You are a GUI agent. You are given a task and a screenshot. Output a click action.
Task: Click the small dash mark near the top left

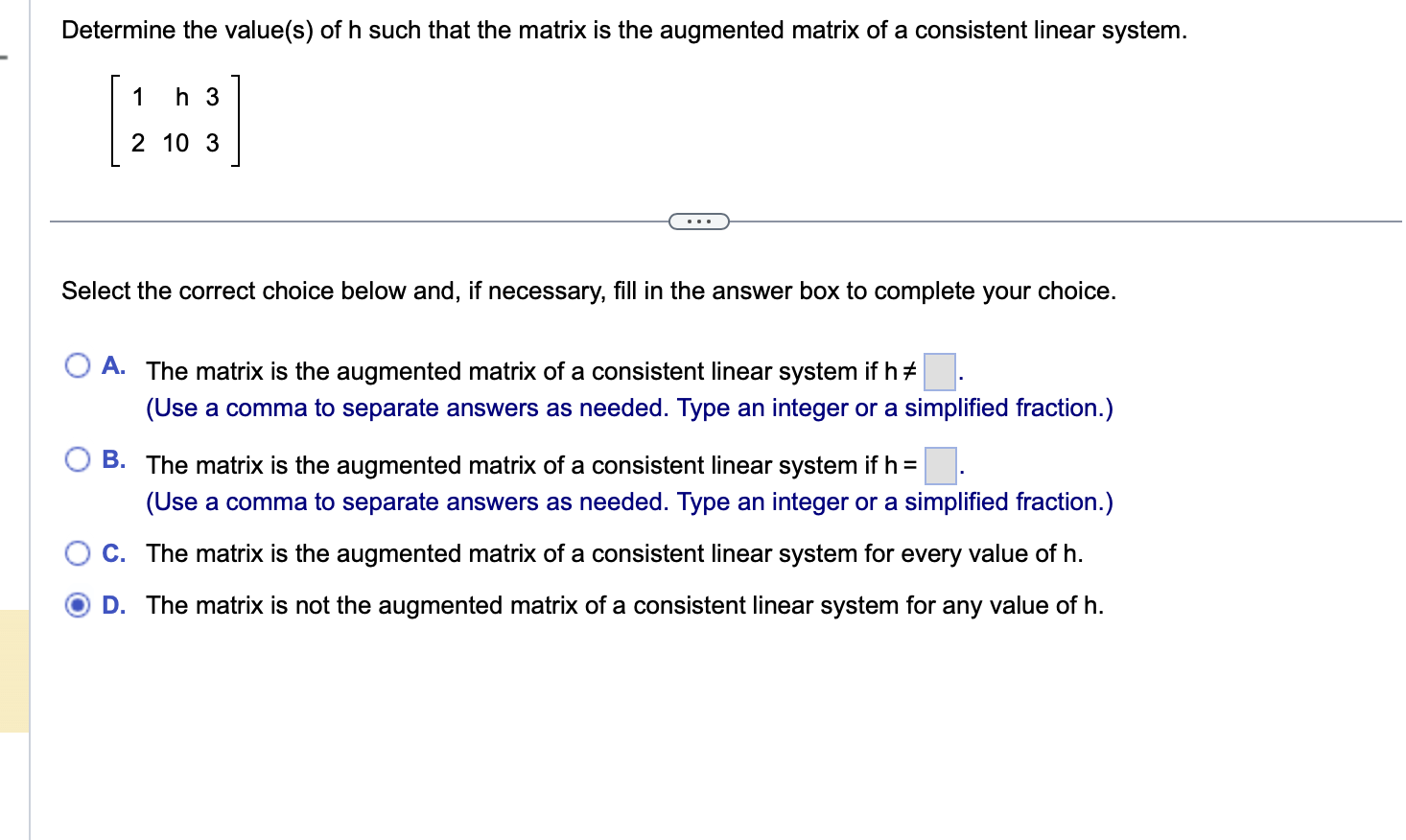[6, 56]
